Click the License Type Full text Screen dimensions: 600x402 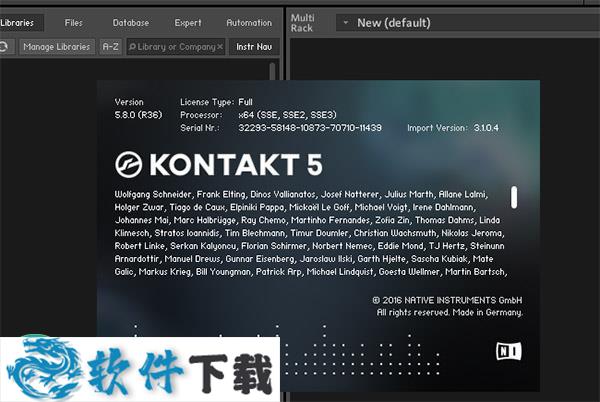pos(216,102)
